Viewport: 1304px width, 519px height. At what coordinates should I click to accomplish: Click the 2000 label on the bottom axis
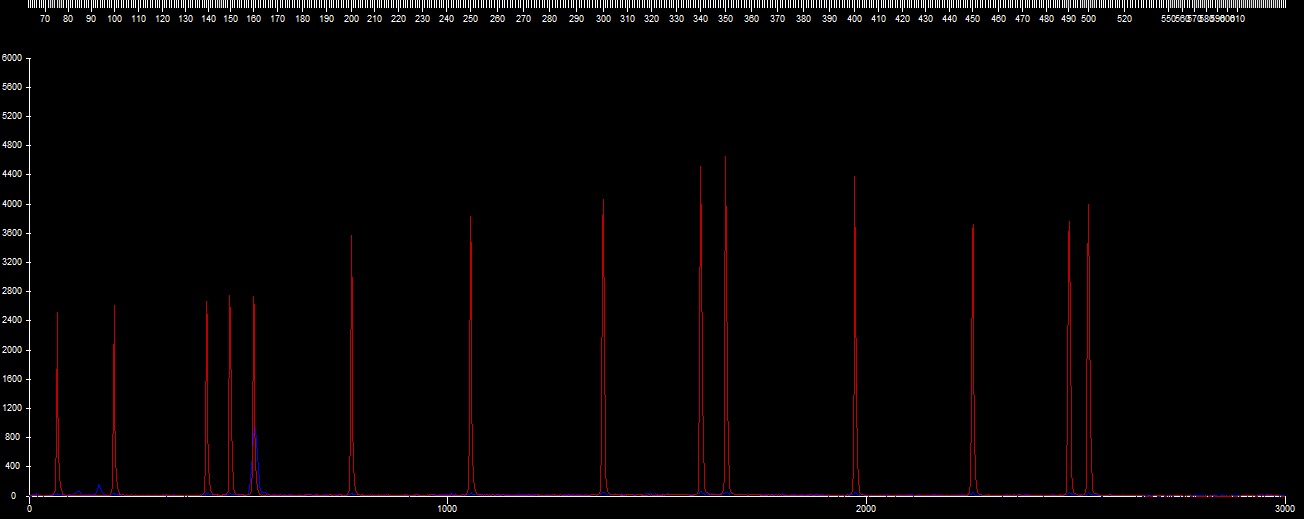pyautogui.click(x=866, y=509)
